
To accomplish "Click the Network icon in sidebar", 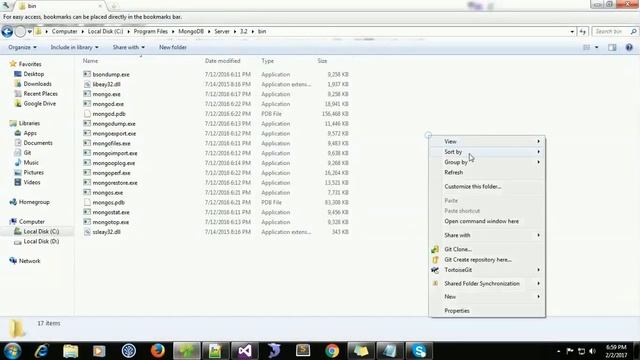I will [x=13, y=261].
